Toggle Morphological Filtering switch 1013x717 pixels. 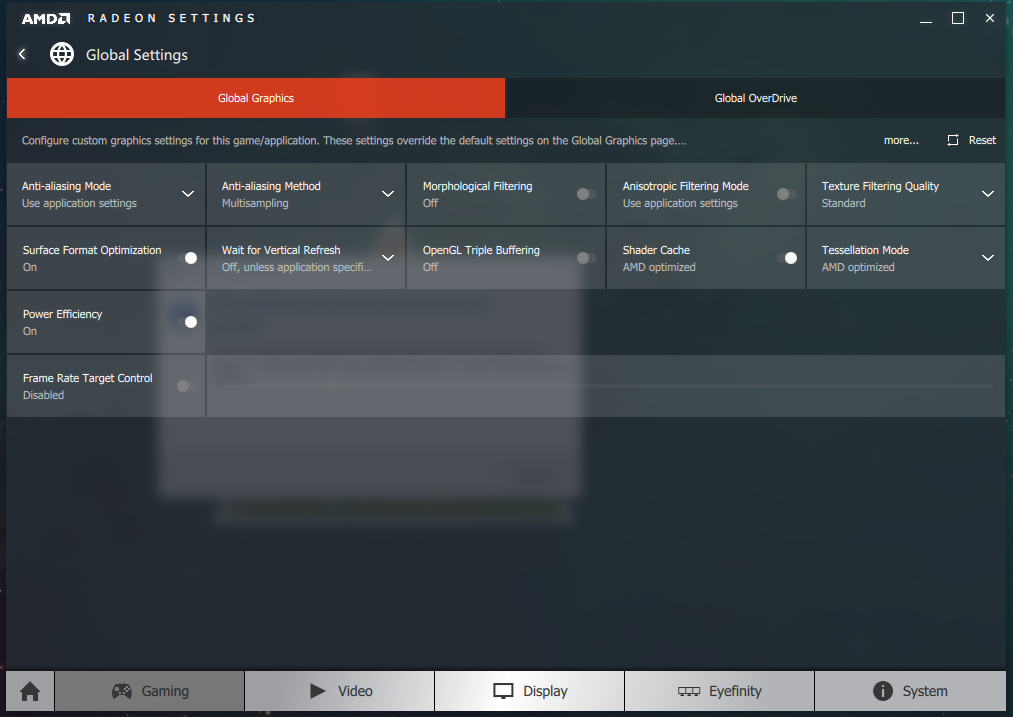(587, 194)
